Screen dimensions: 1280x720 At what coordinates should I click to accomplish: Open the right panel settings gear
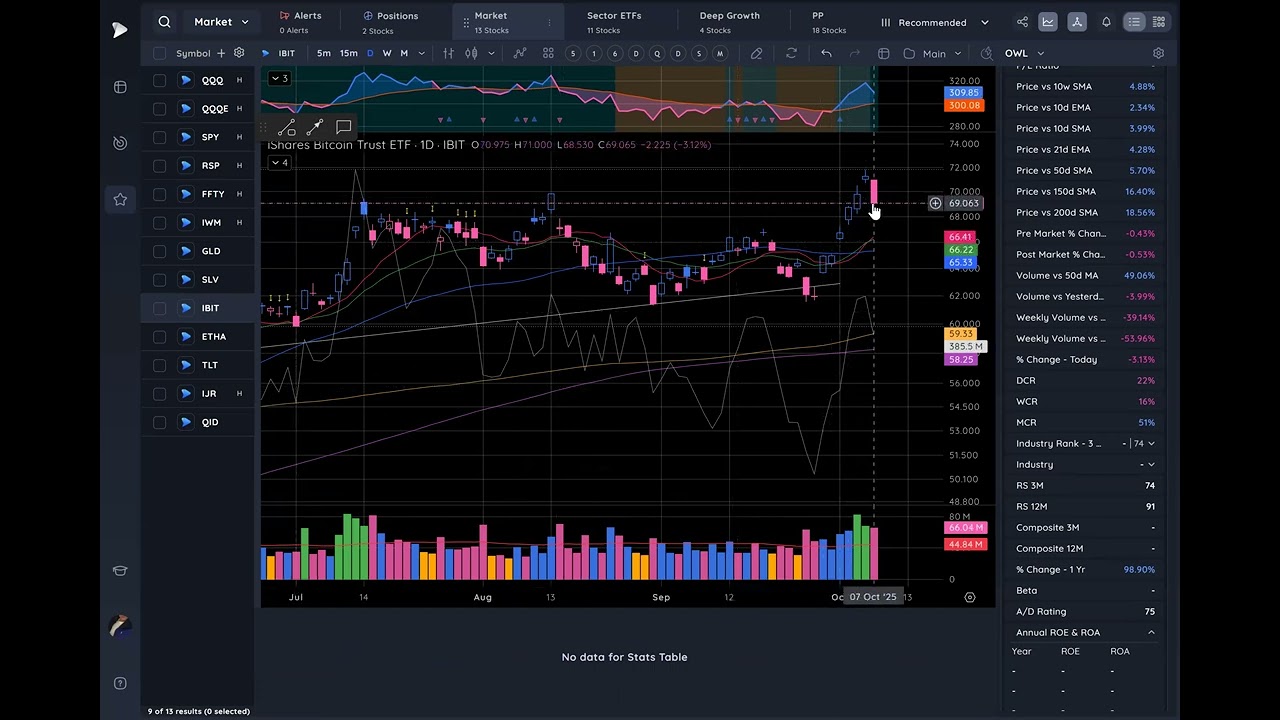click(x=1158, y=53)
